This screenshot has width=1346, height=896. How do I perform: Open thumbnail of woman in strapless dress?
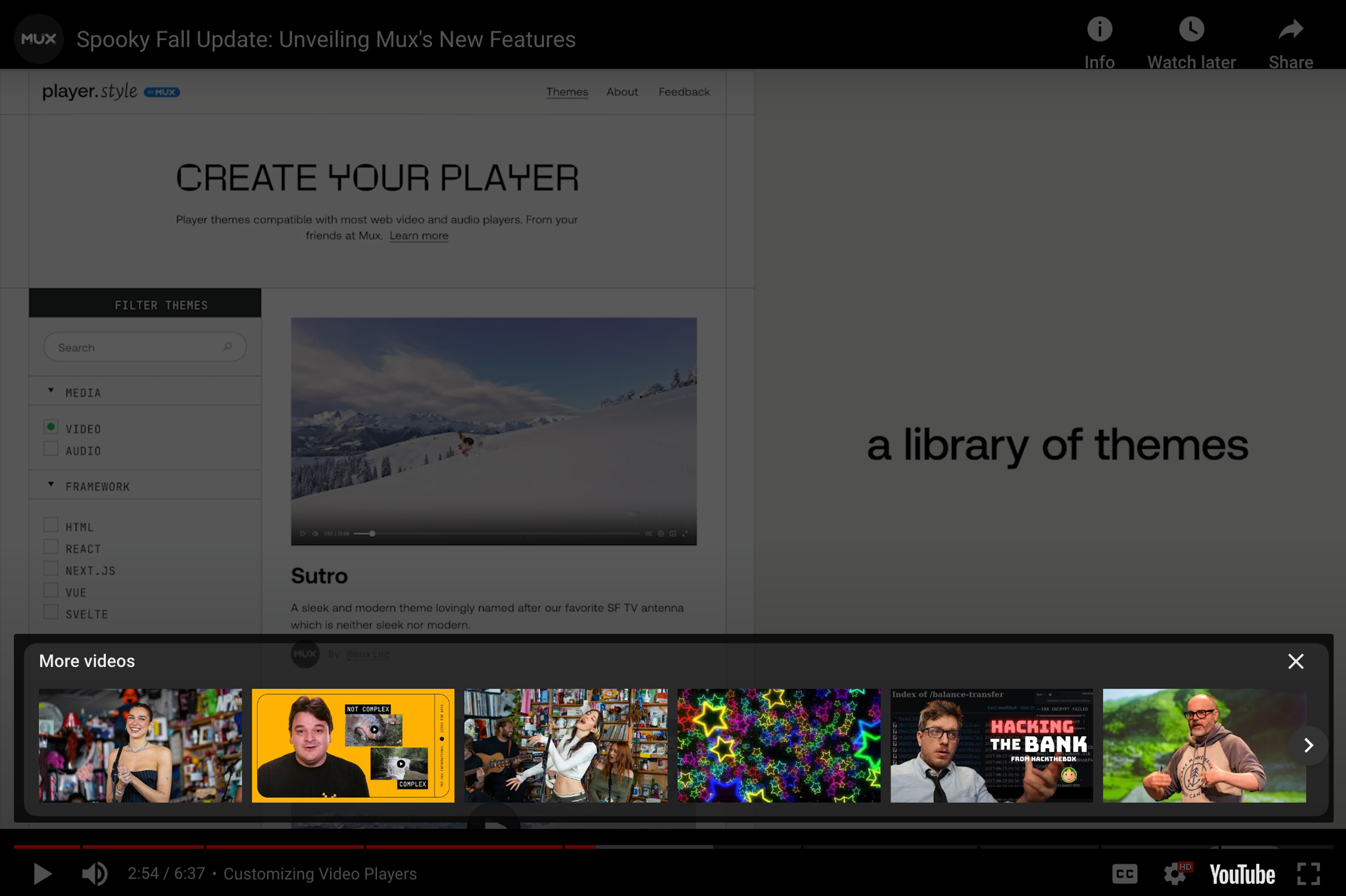140,745
